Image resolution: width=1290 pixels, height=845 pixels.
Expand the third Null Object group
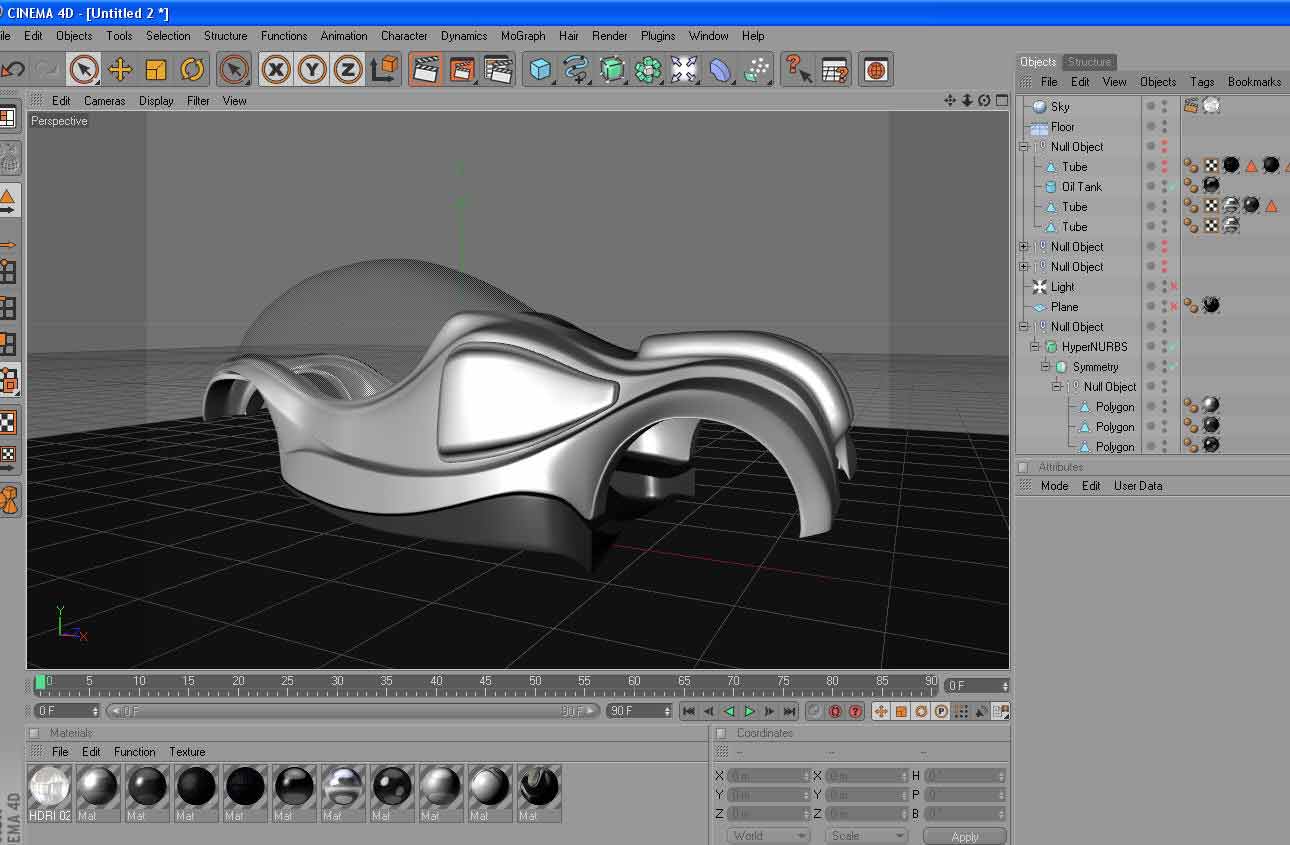click(1023, 267)
